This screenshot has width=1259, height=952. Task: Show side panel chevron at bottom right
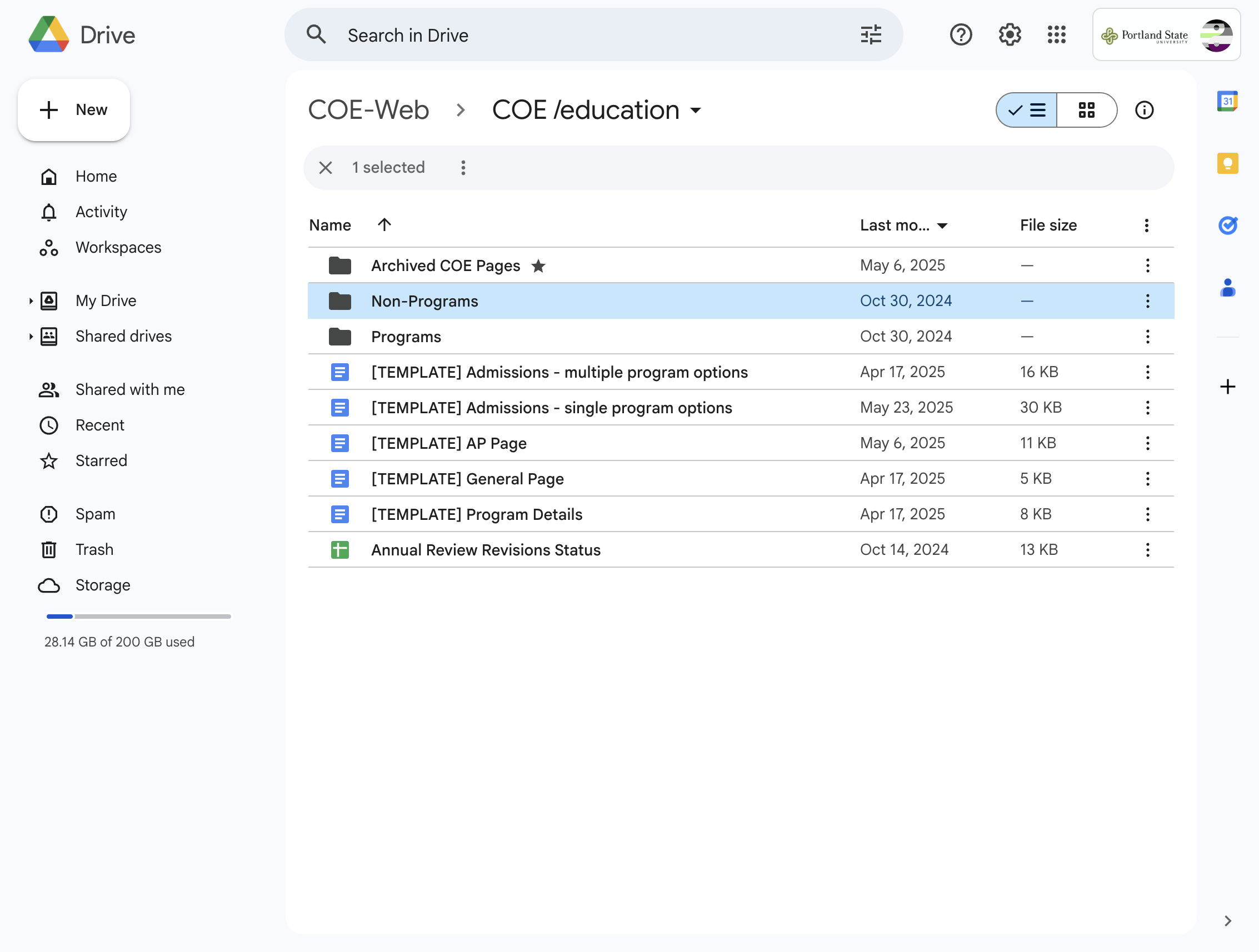1228,921
